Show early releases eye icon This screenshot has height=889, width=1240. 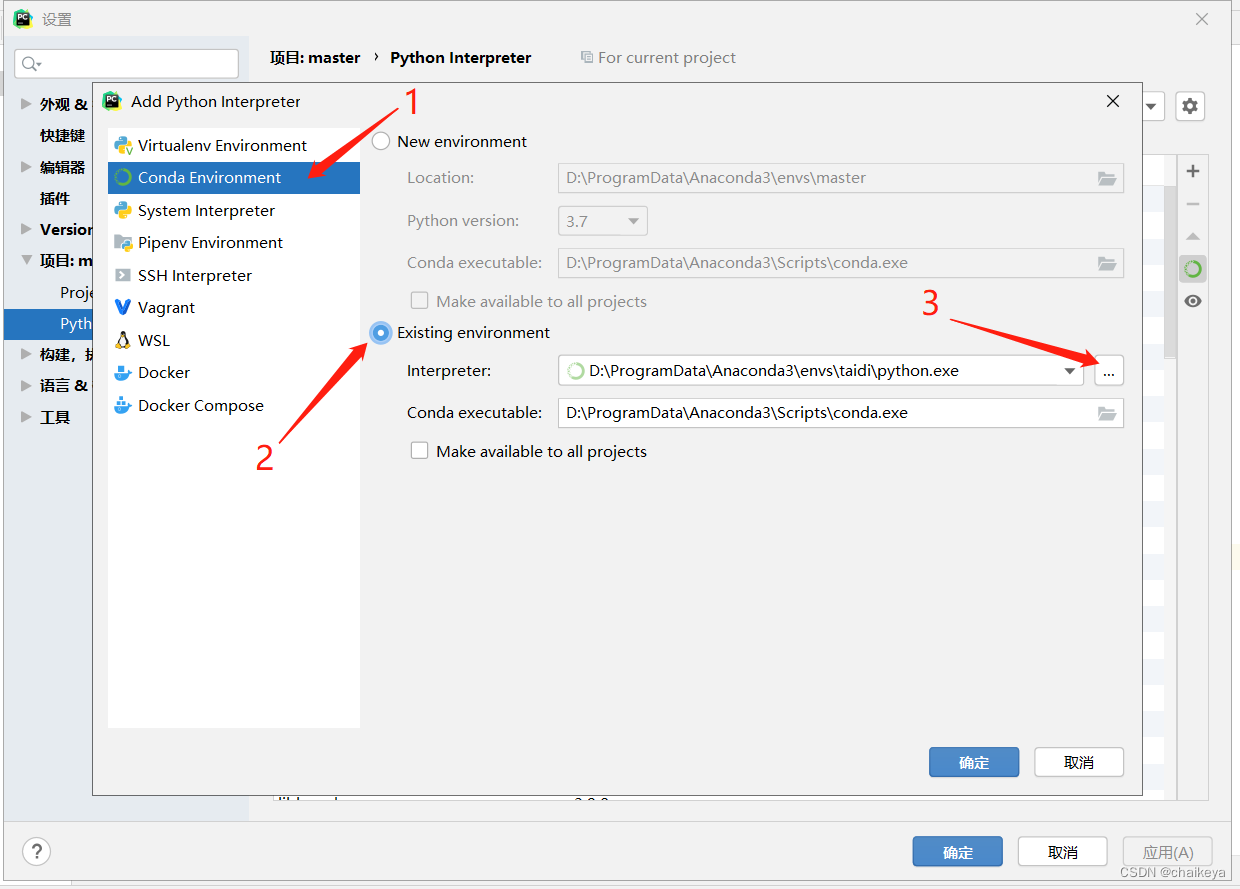pos(1192,301)
